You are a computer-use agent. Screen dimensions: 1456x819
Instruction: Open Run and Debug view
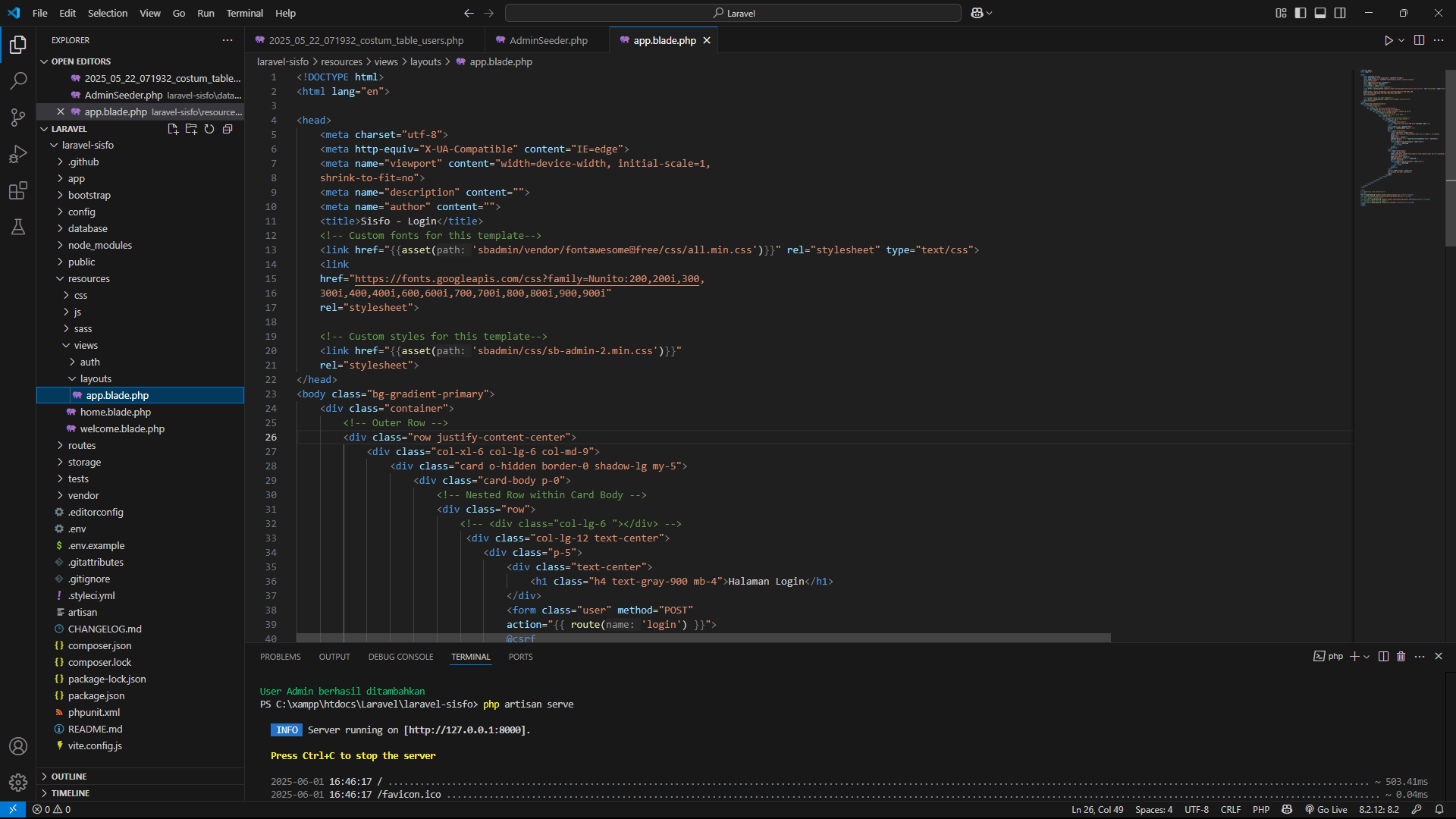click(x=18, y=154)
